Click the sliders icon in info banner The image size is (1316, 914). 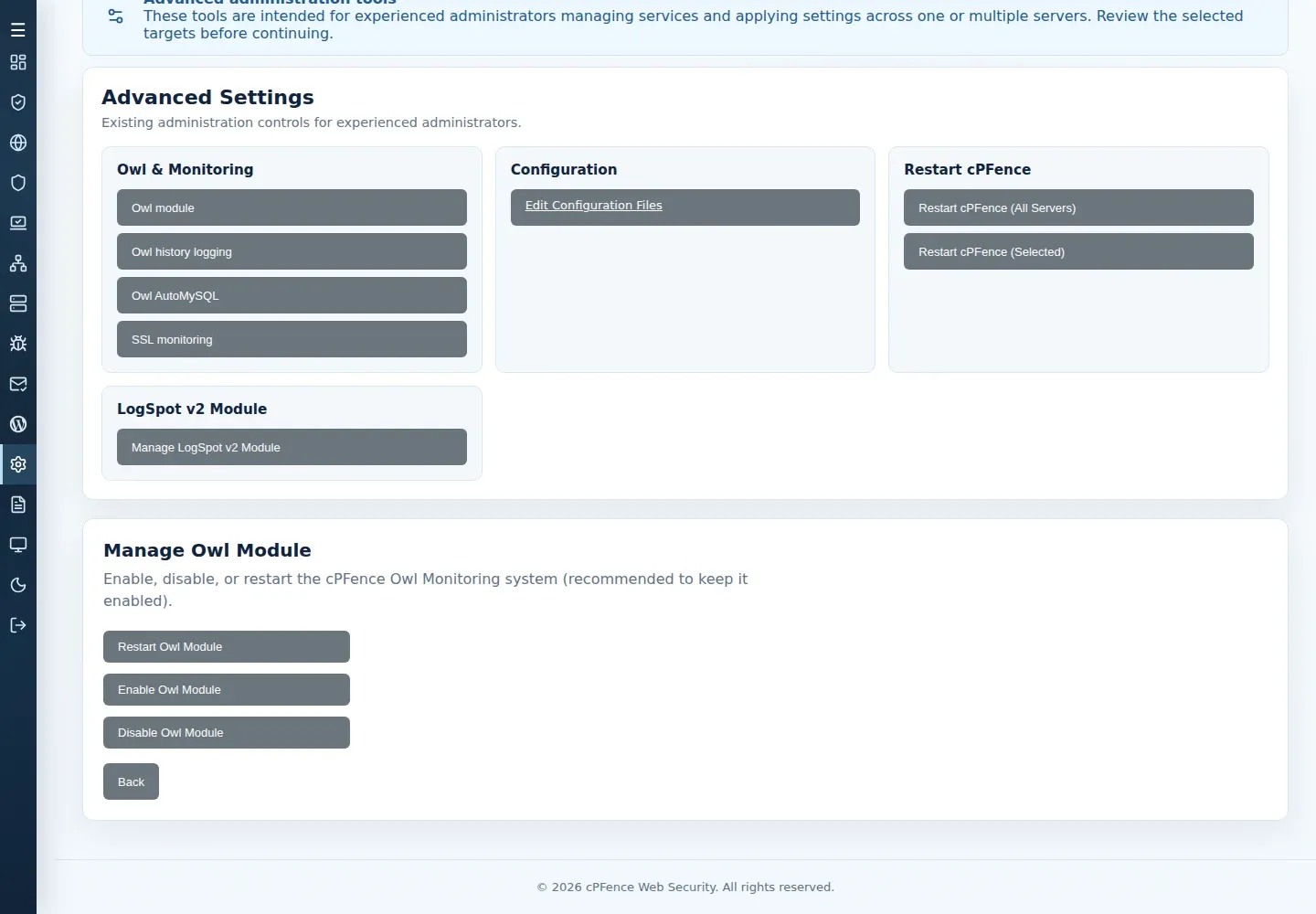click(x=115, y=16)
